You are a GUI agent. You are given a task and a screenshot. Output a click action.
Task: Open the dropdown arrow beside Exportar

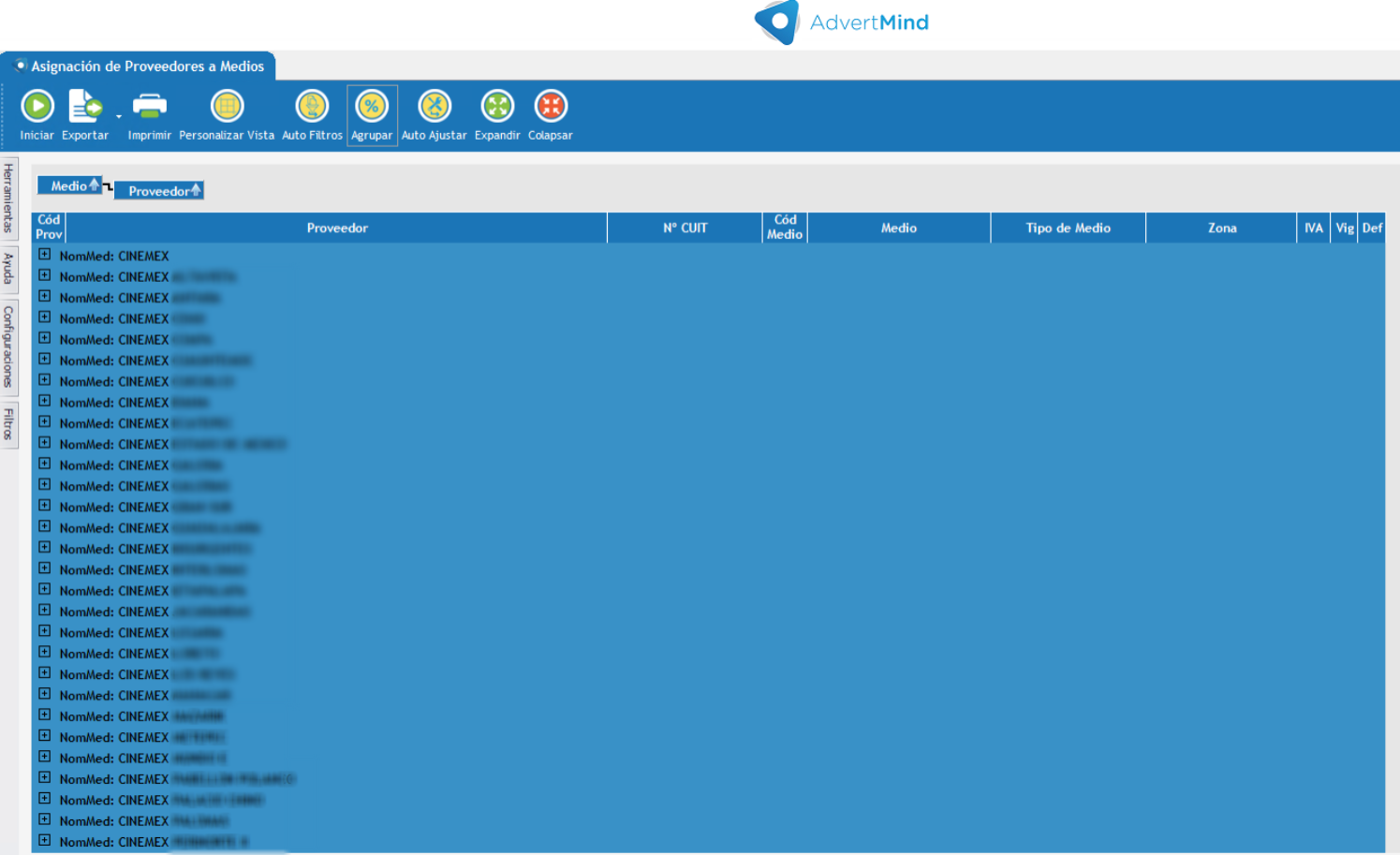tap(119, 116)
